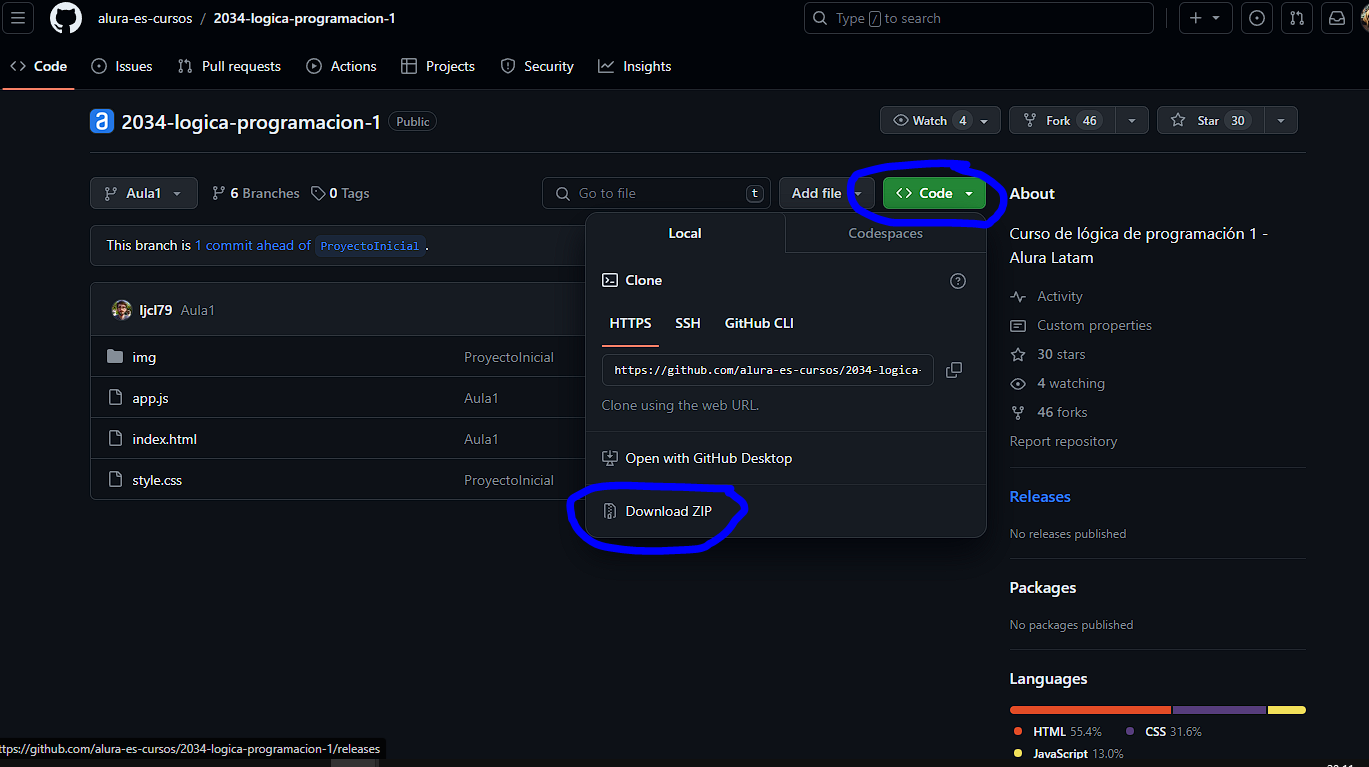The width and height of the screenshot is (1369, 767).
Task: Open the Issues tab
Action: [122, 66]
